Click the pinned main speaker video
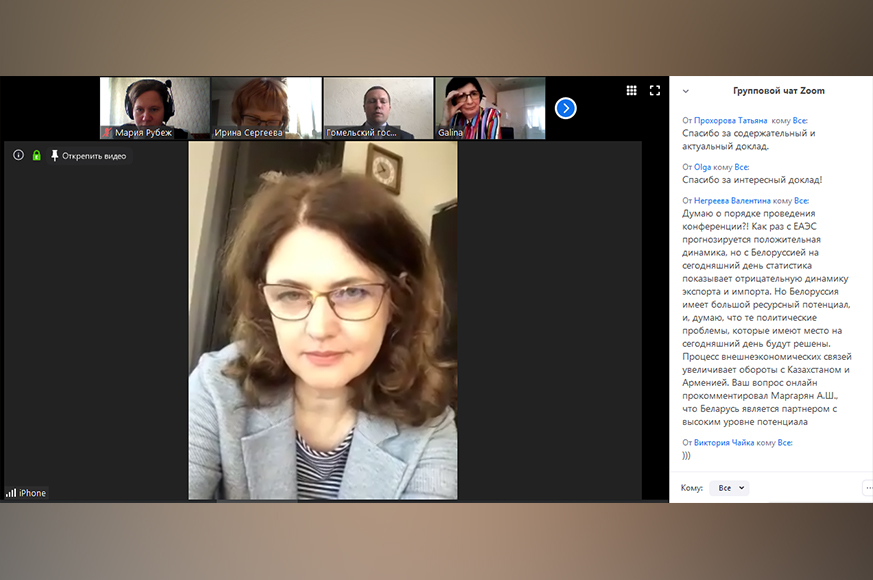 point(323,320)
